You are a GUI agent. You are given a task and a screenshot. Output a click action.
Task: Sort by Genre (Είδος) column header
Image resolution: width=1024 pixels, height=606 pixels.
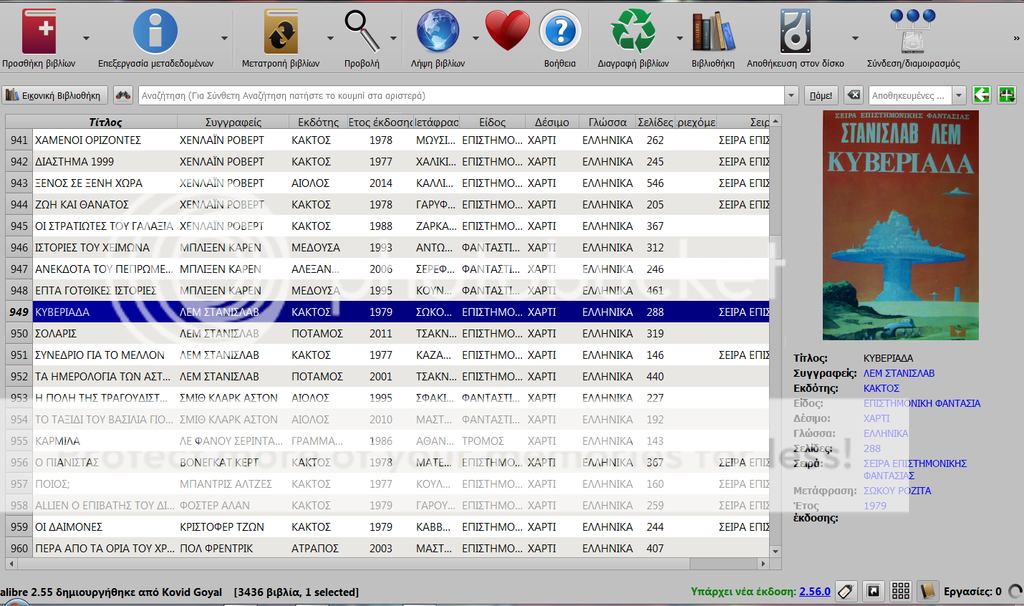[x=492, y=122]
